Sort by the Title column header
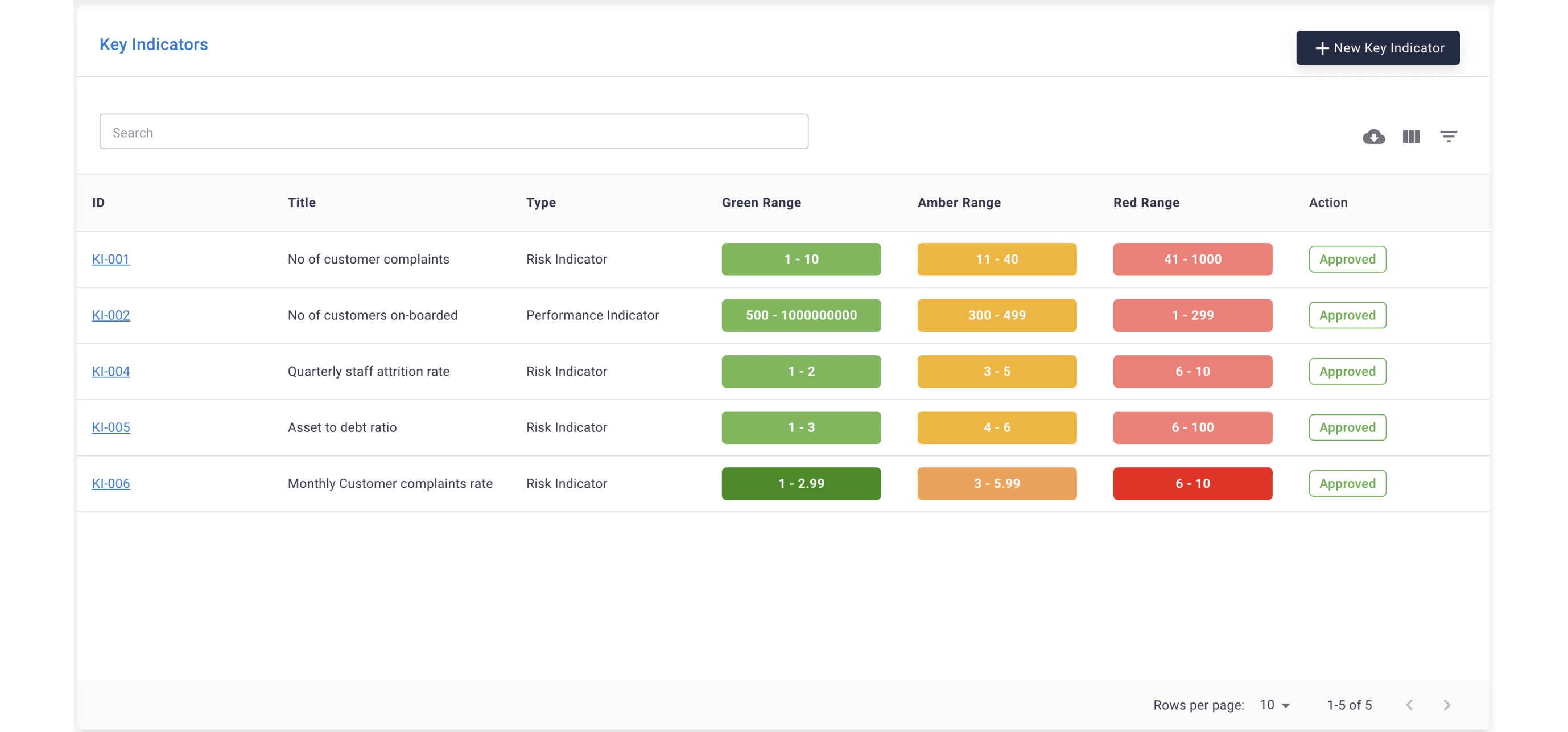The image size is (1568, 732). [x=302, y=203]
